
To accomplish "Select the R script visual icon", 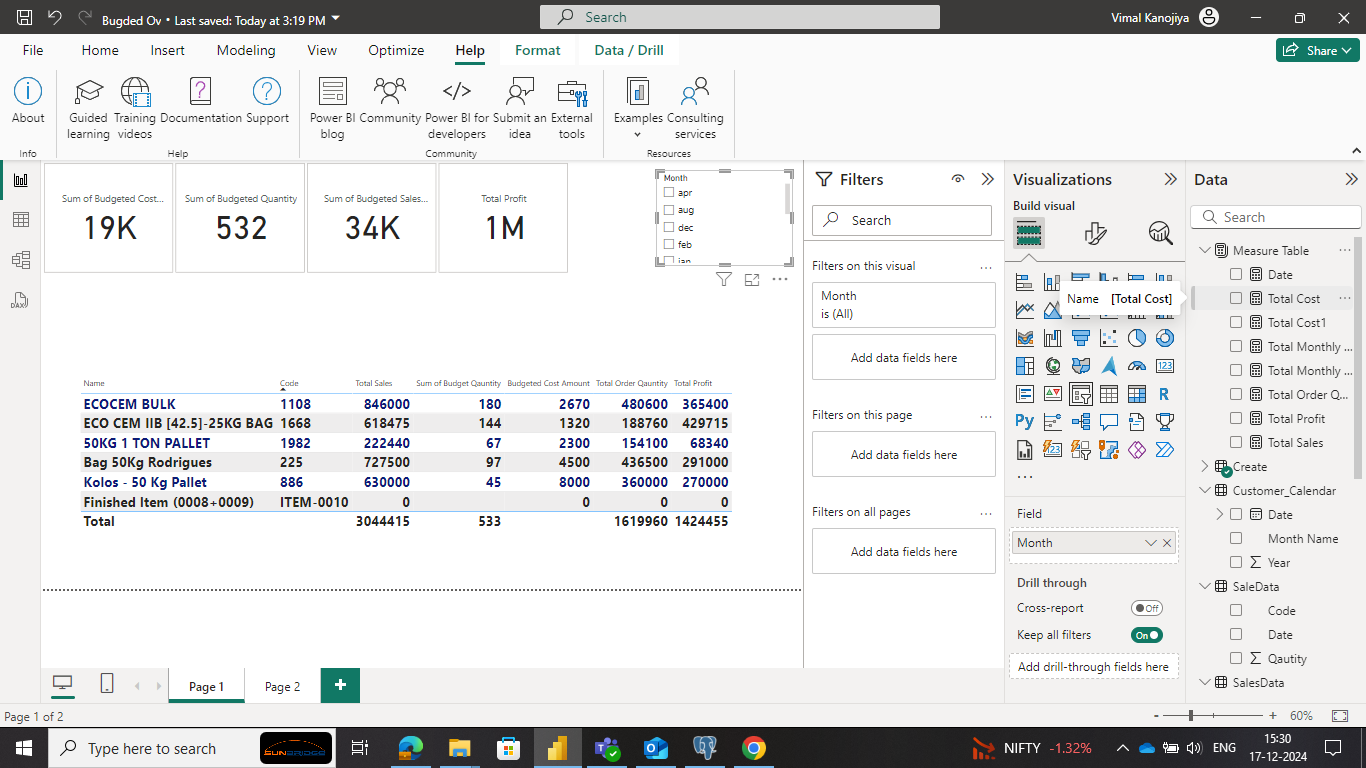I will click(x=1165, y=394).
